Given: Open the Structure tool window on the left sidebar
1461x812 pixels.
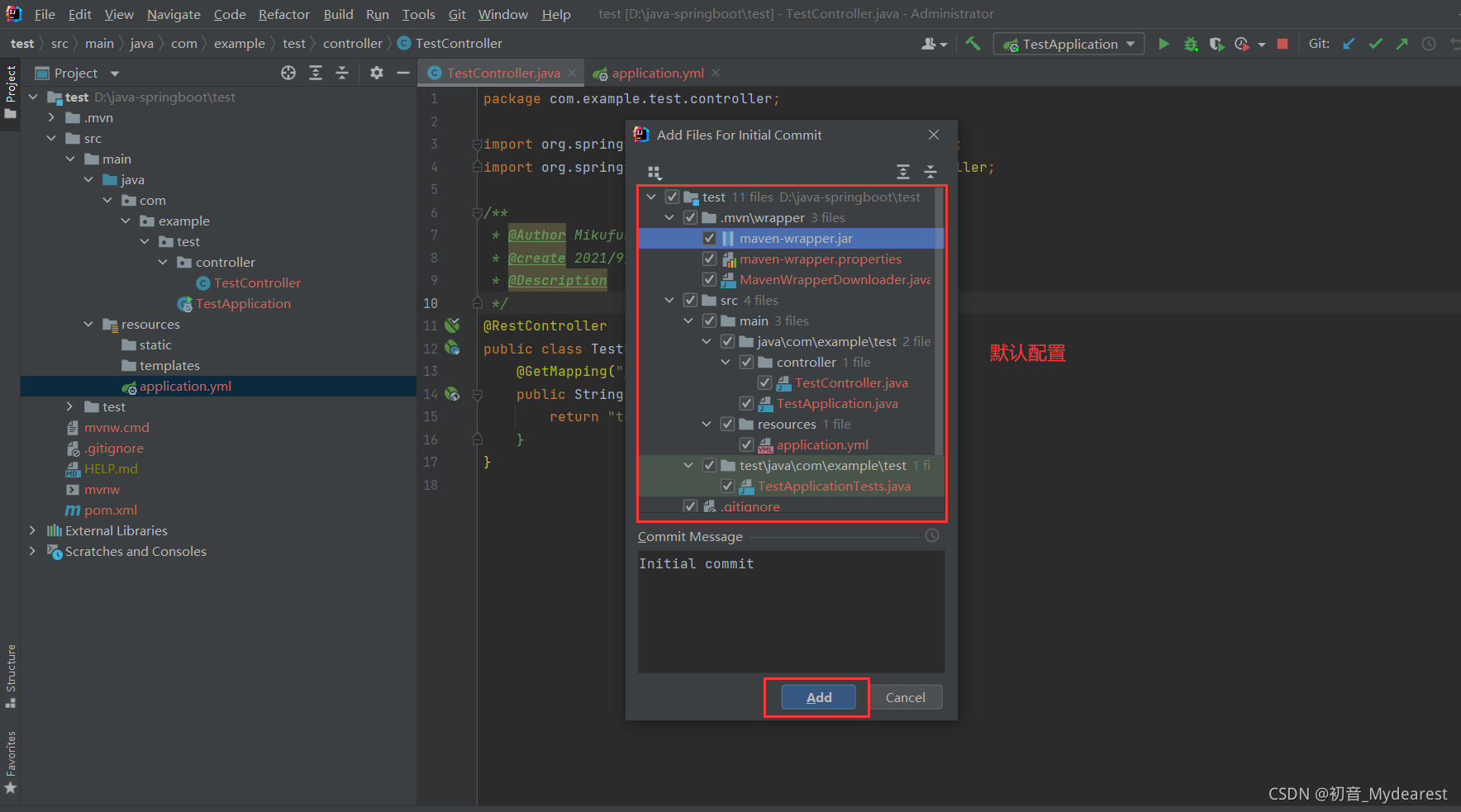Looking at the screenshot, I should pos(11,676).
